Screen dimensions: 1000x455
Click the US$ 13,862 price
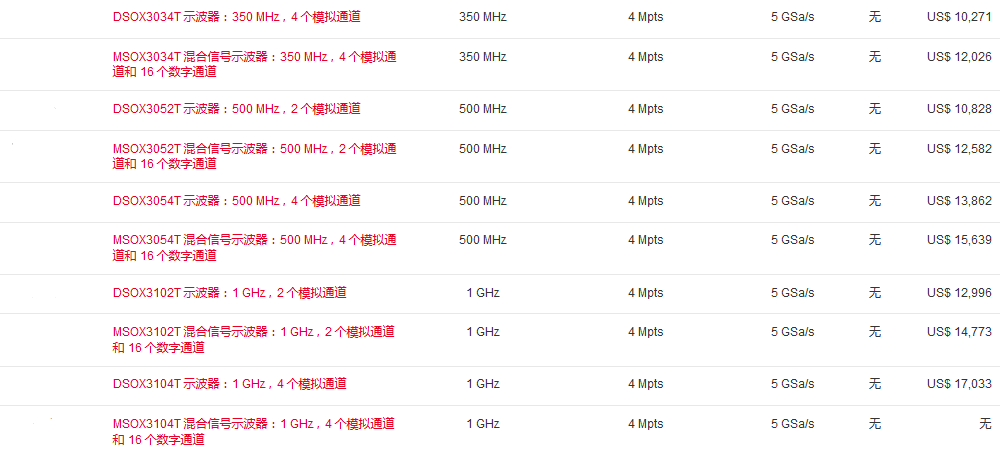tap(959, 201)
